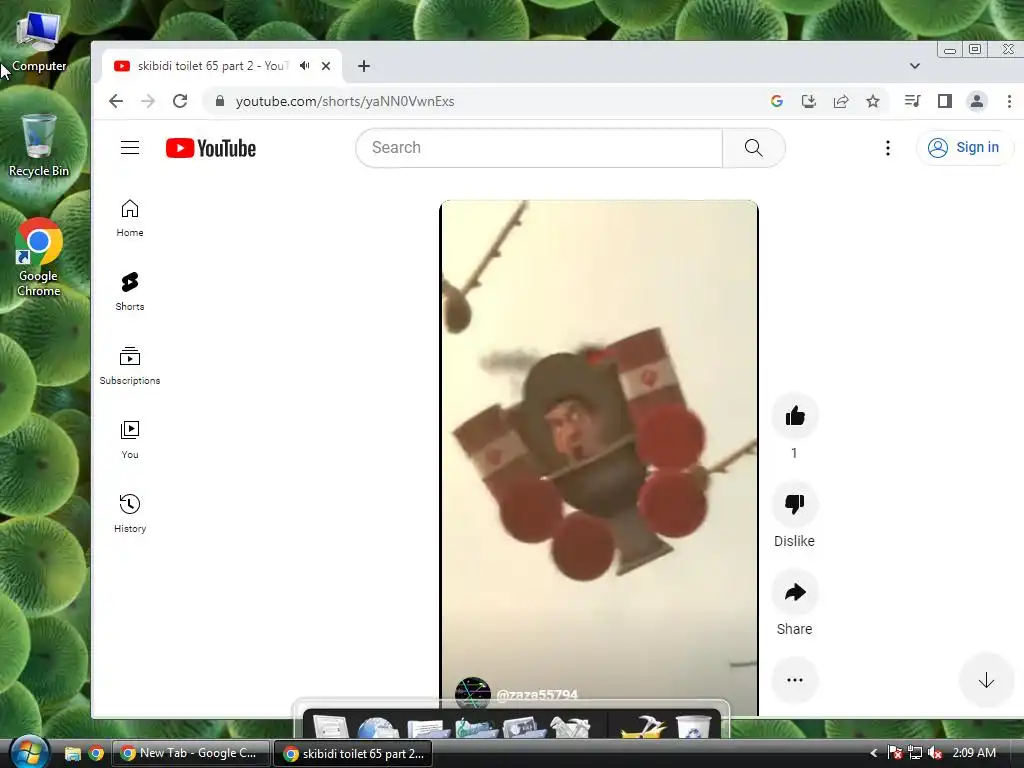Open muted volume tray icon
This screenshot has height=768, width=1024.
pos(935,754)
